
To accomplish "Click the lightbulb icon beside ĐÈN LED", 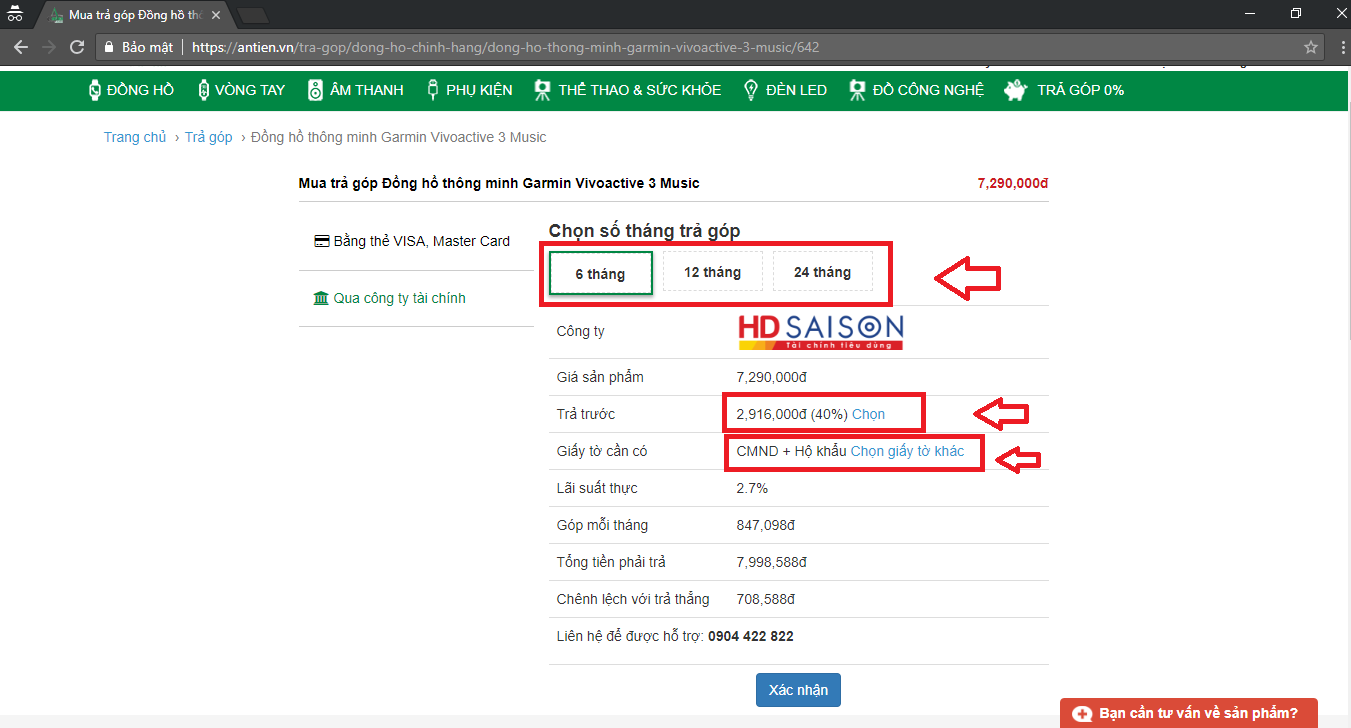I will [750, 90].
